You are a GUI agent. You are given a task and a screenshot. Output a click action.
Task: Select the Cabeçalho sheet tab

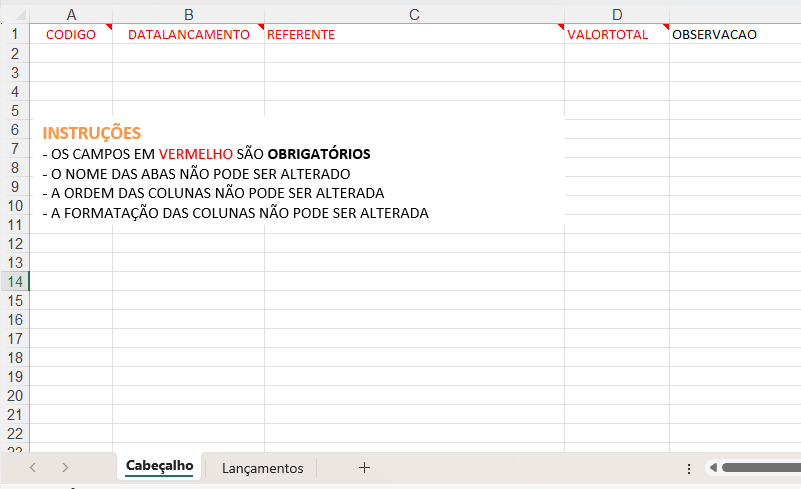159,466
